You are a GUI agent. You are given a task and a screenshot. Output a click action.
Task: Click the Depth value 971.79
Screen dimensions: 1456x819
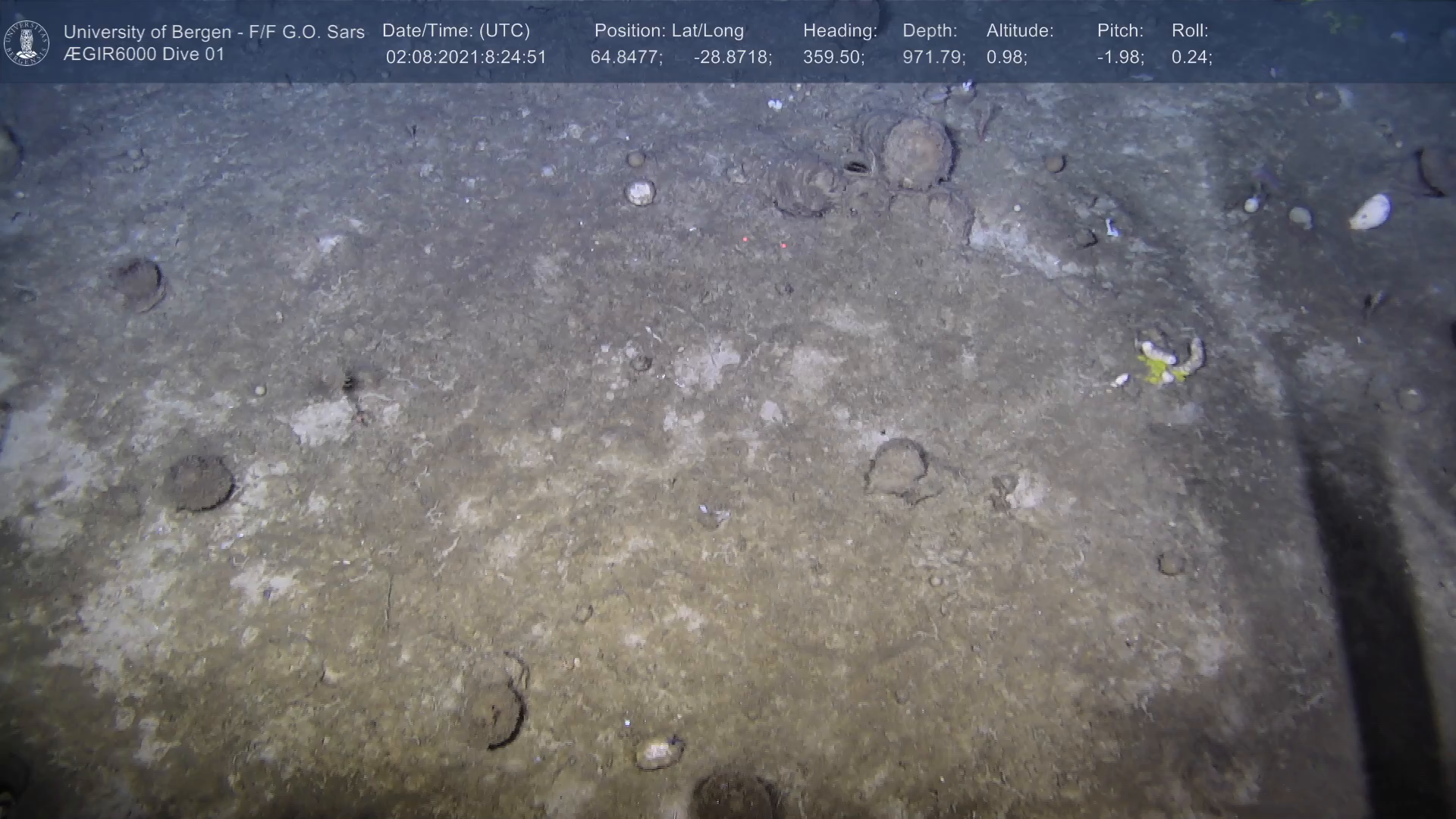933,58
